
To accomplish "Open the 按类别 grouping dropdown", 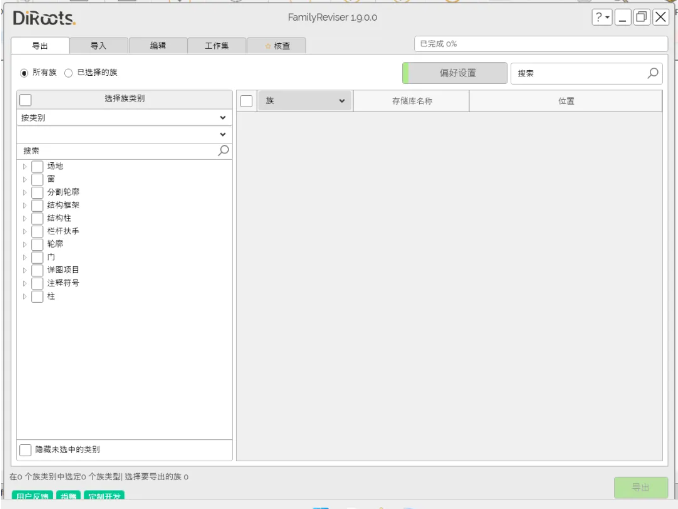I will click(124, 118).
